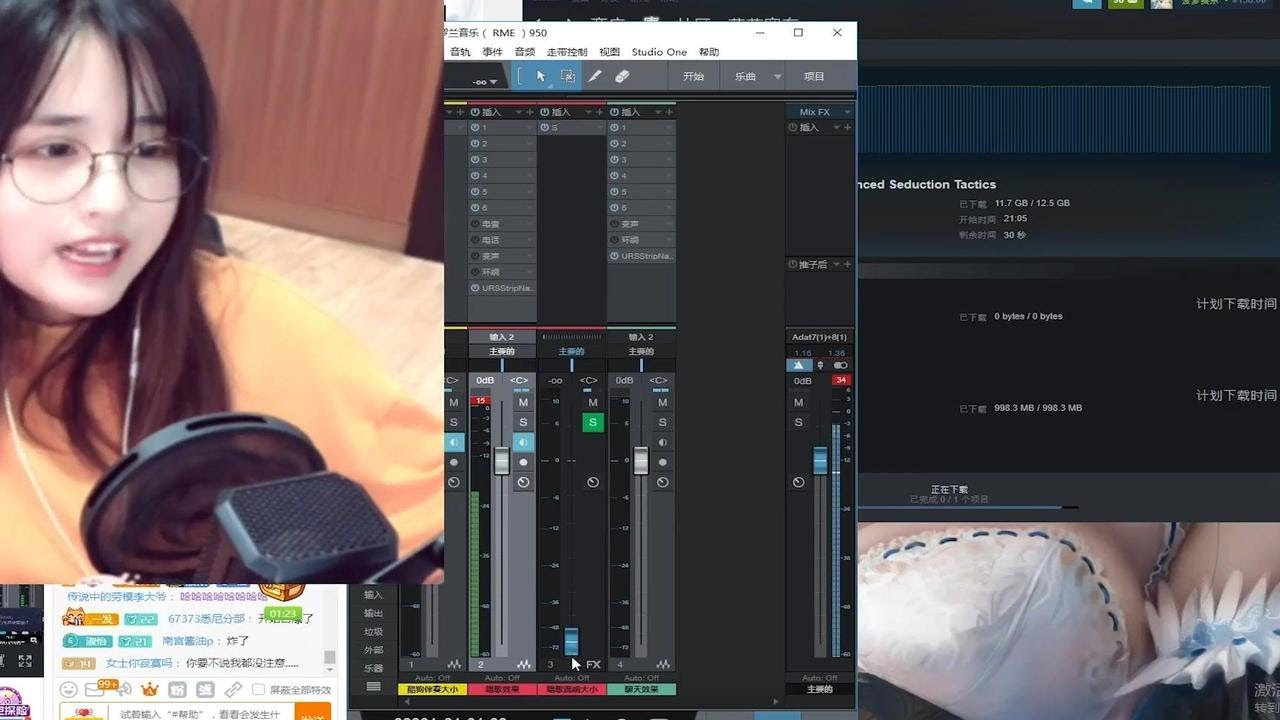Open channel 2 automation mode dial icon
This screenshot has height=720, width=1280.
pyautogui.click(x=523, y=482)
